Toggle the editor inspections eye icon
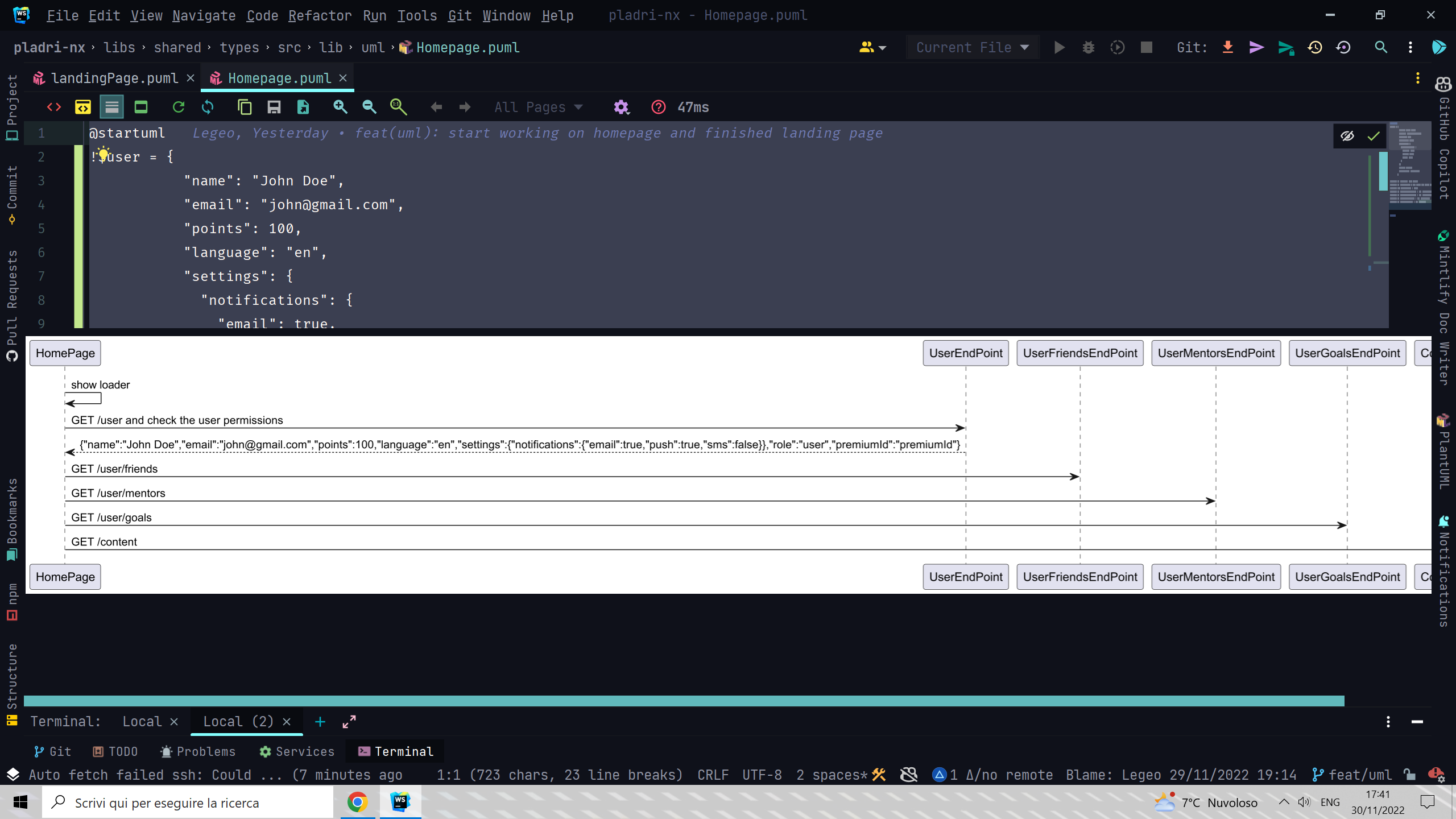1456x819 pixels. click(1347, 136)
